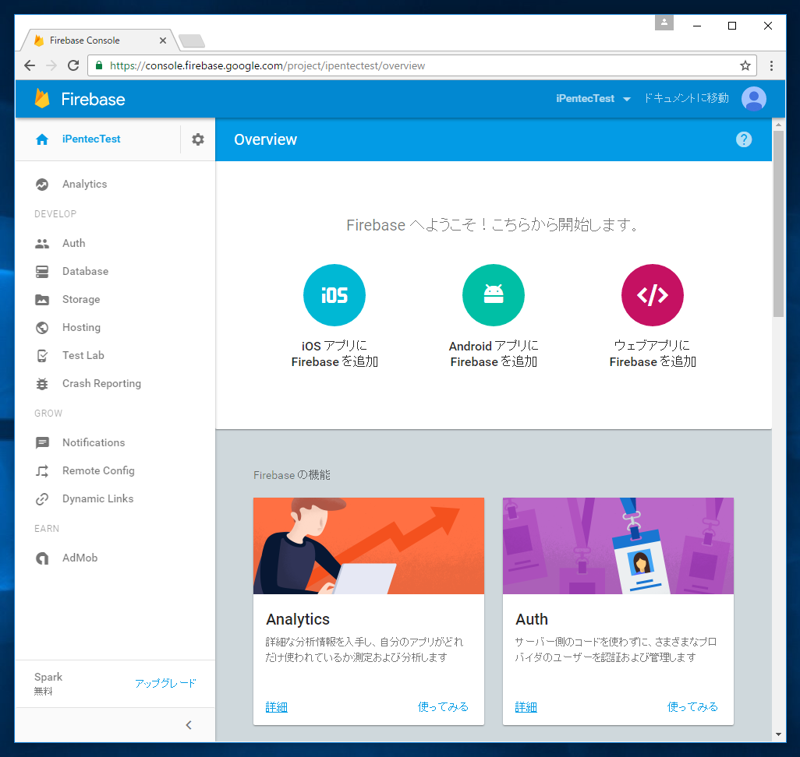The height and width of the screenshot is (757, 800).
Task: Go to Hosting in the sidebar
Action: click(x=82, y=327)
